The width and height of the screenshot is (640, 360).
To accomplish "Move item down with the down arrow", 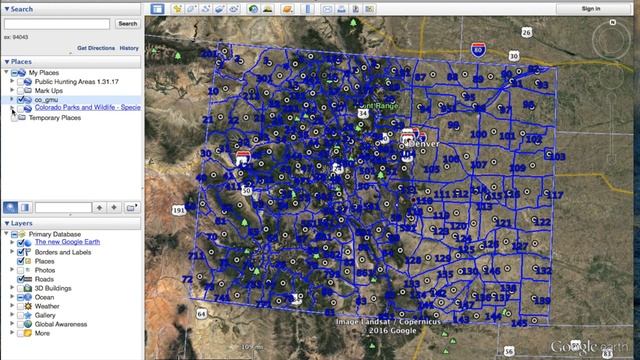I will (x=114, y=208).
